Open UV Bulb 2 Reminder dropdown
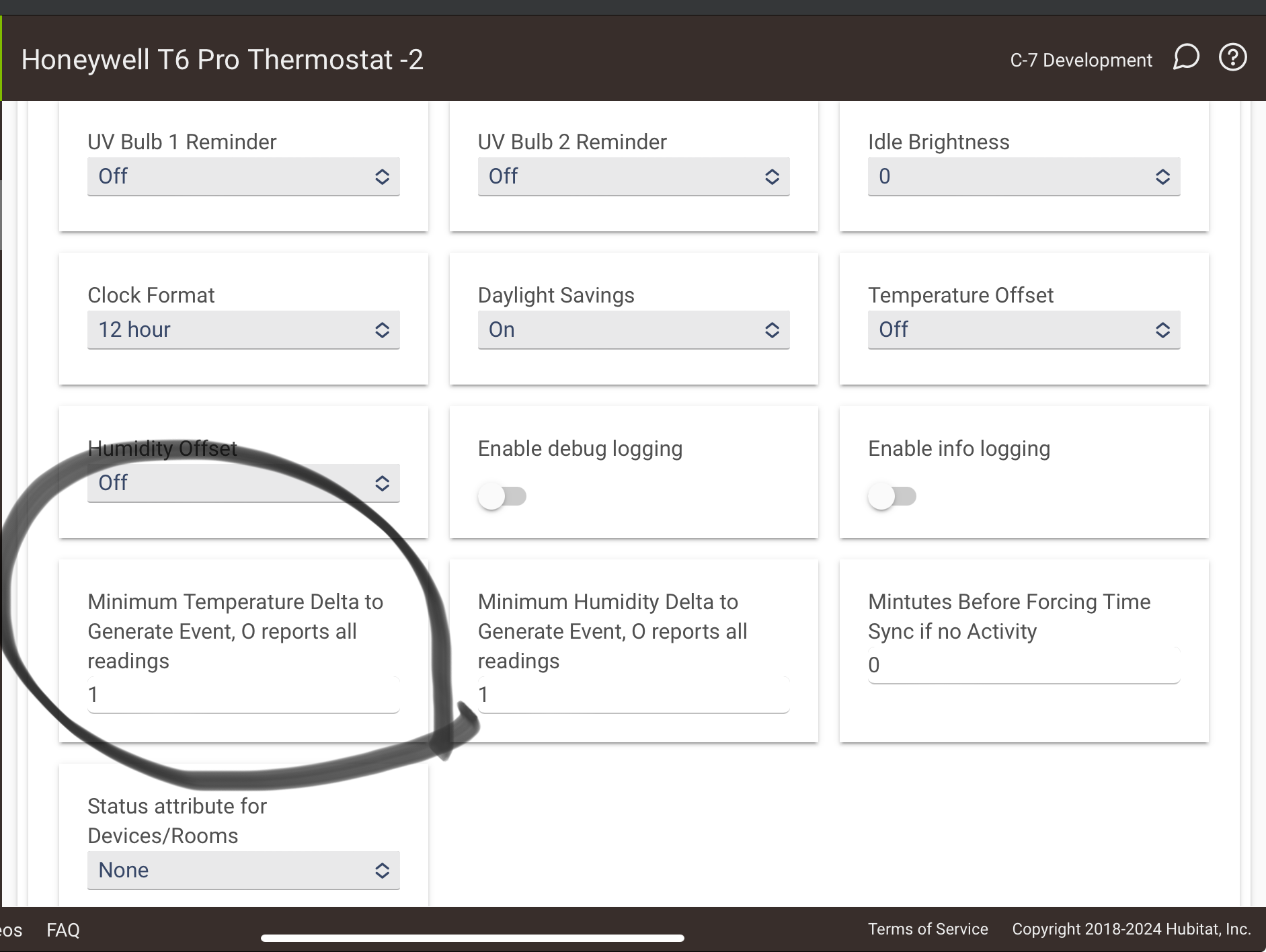The image size is (1266, 952). click(x=633, y=177)
